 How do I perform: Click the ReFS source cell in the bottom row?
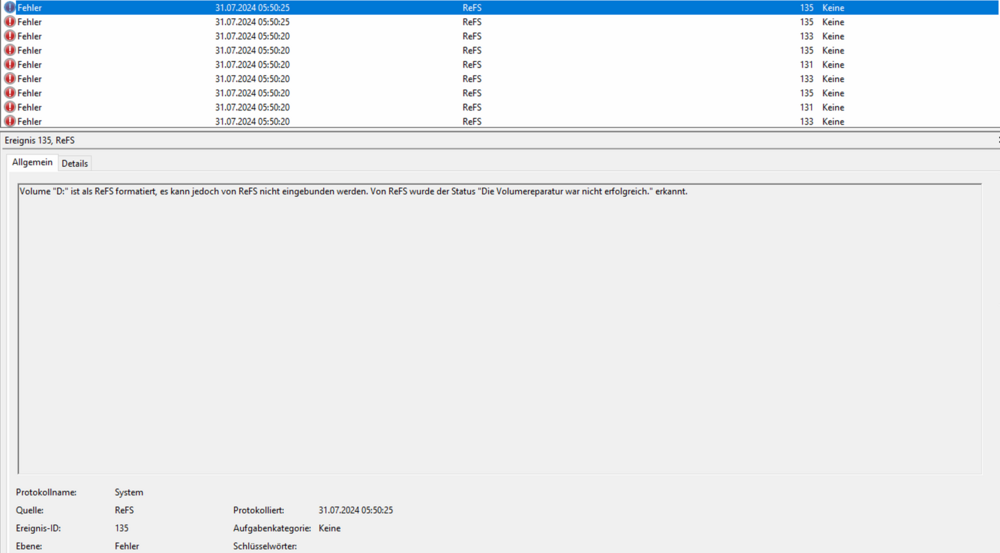tap(471, 121)
